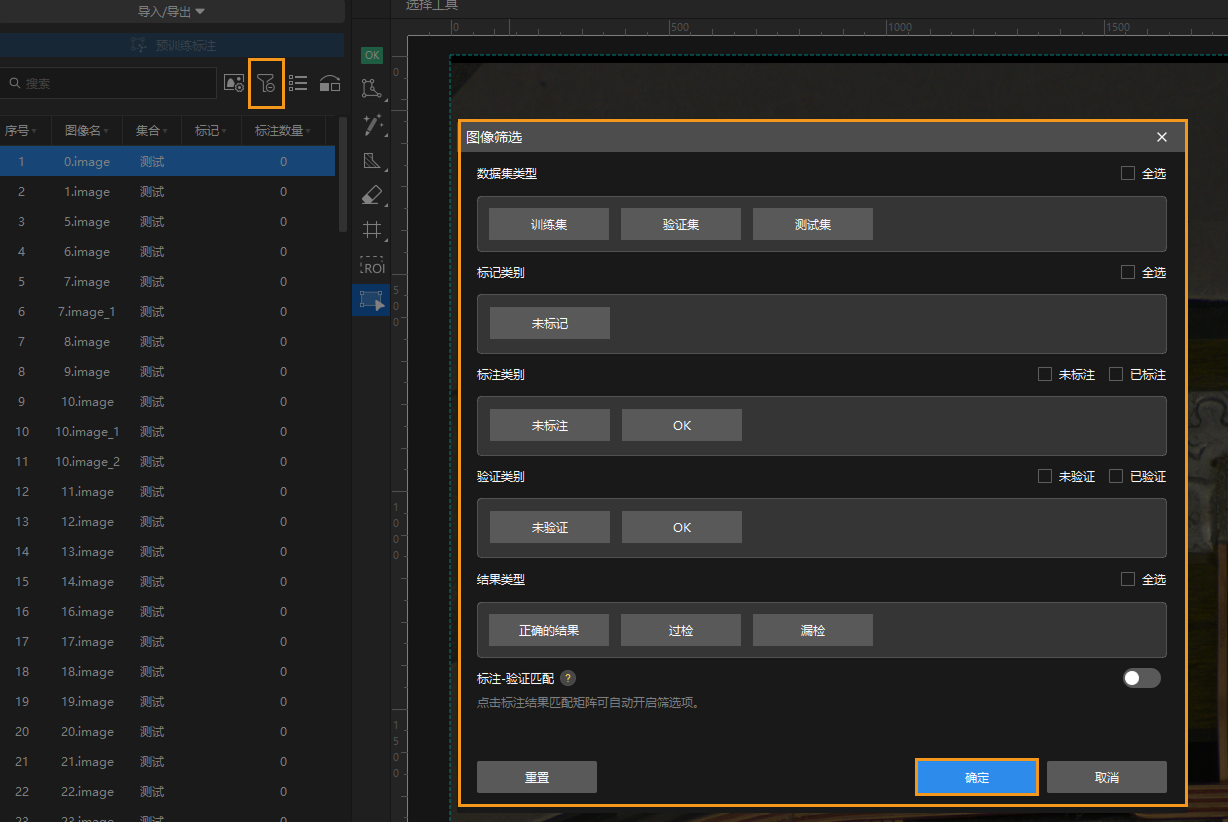Open the 集合 column filter arrow
The width and height of the screenshot is (1228, 822).
pos(166,131)
